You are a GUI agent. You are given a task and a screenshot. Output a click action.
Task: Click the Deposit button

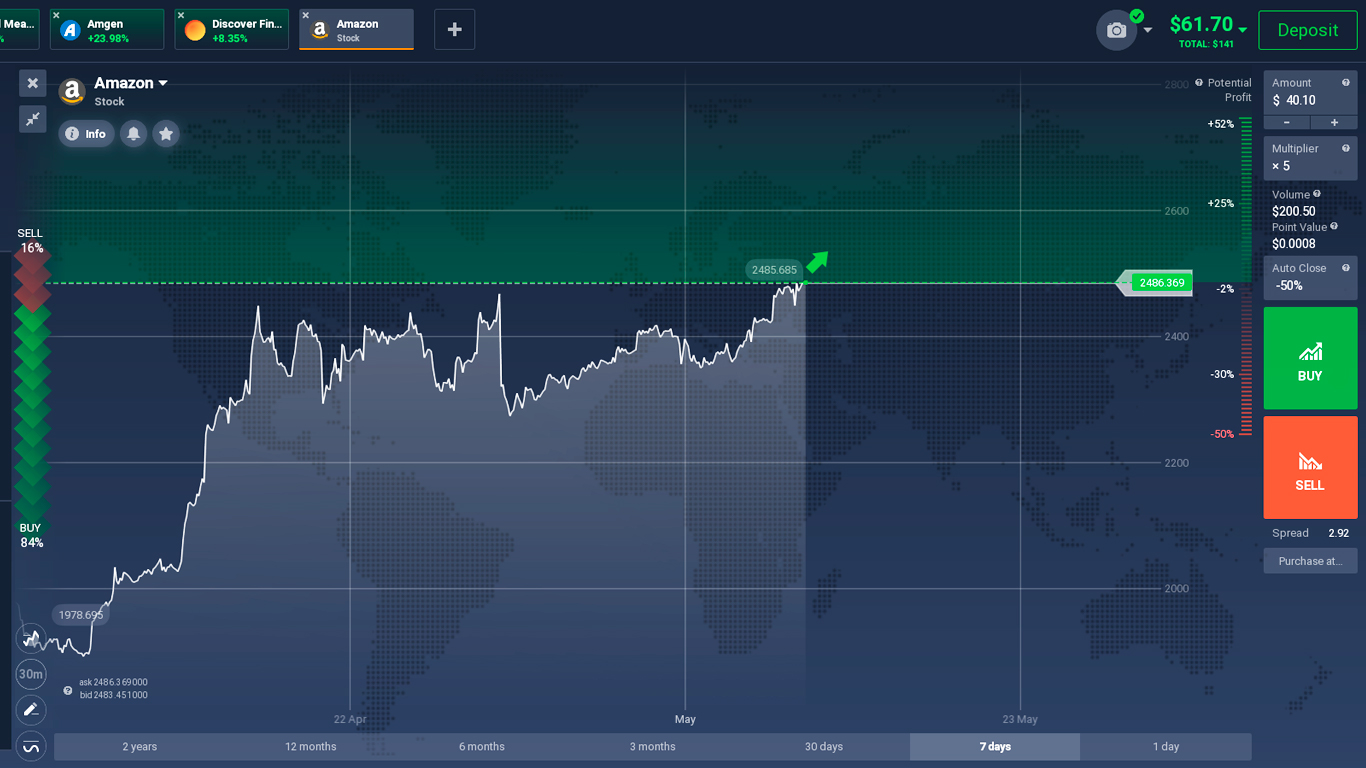click(x=1307, y=30)
